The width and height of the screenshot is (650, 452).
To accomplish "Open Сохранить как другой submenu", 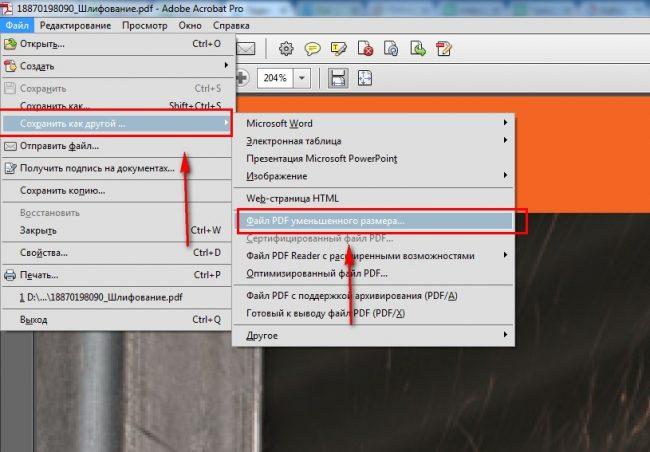I will click(117, 124).
